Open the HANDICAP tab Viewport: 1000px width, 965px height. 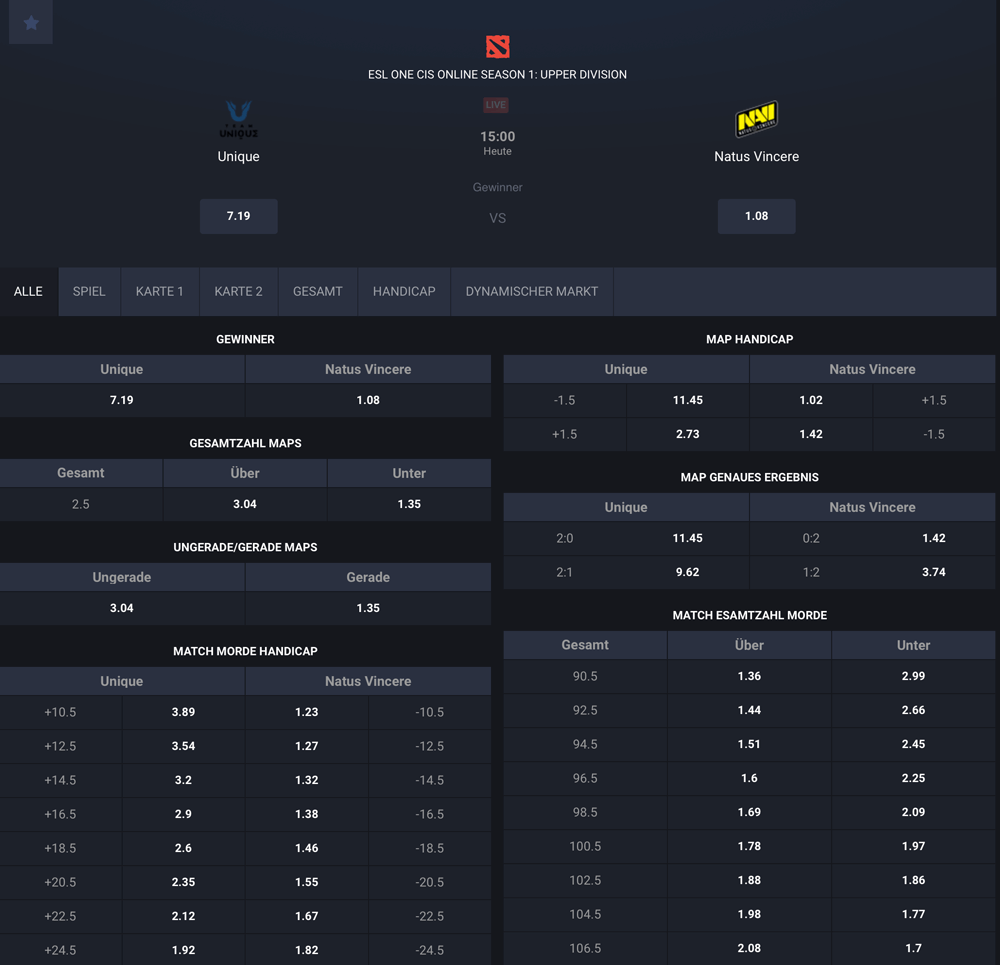click(x=404, y=291)
